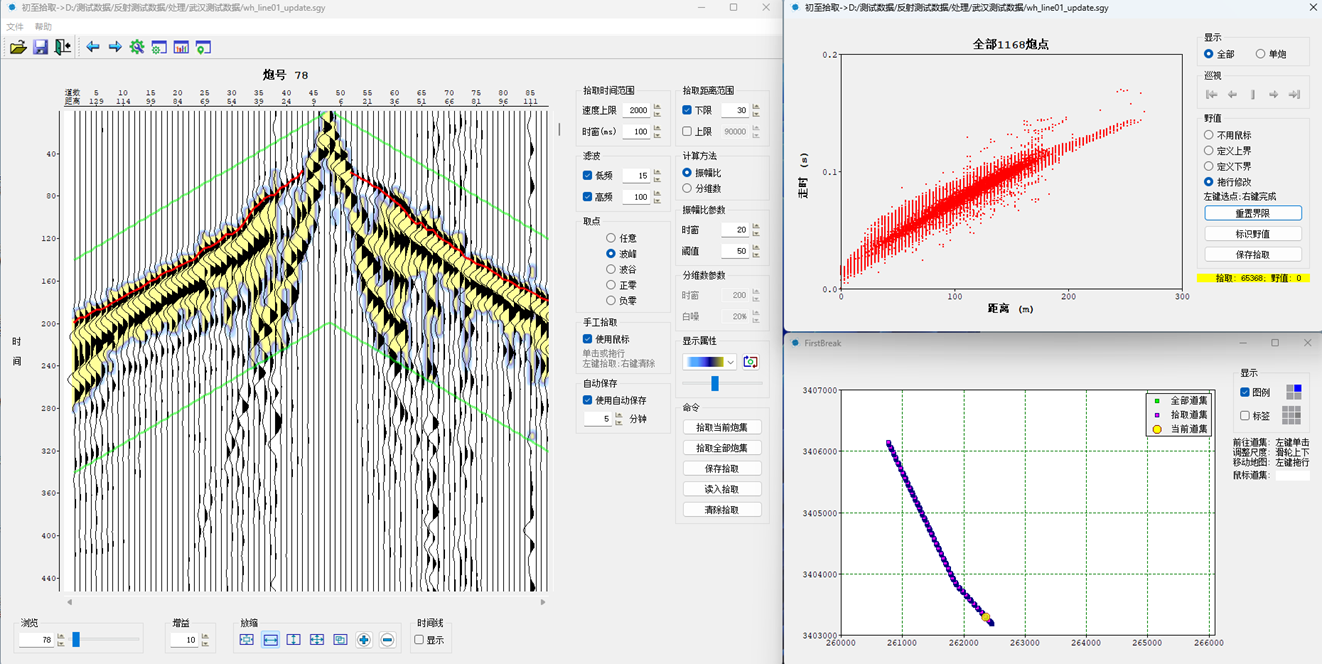The image size is (1322, 664).
Task: Open the 文件 menu
Action: tap(15, 27)
